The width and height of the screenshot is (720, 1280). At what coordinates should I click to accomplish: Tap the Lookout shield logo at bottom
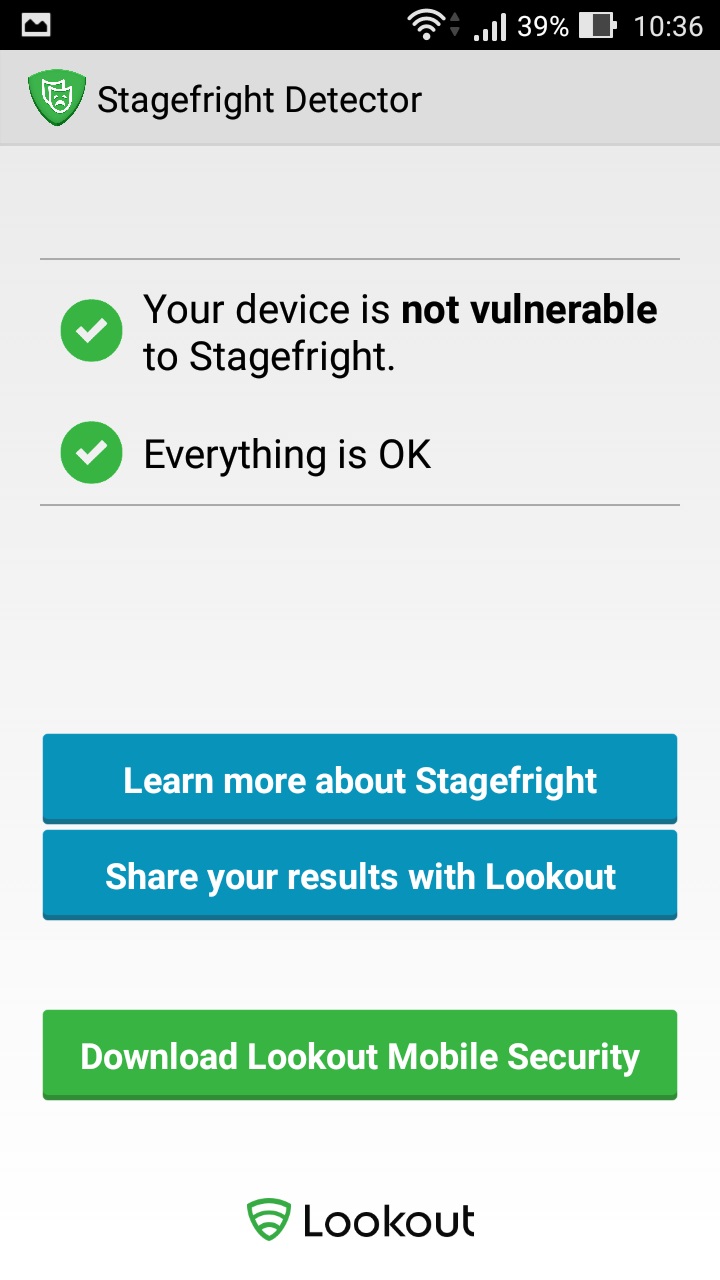[268, 1221]
